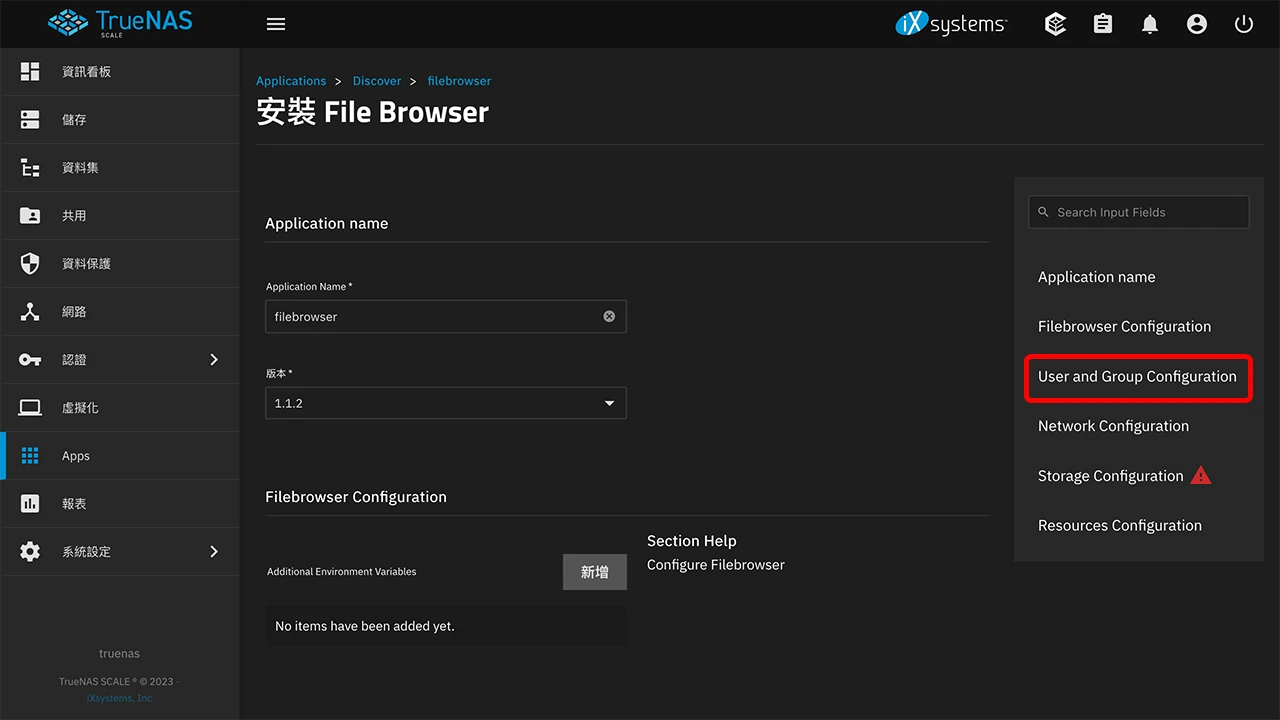Open the TrueCommand status icon
Screen dimensions: 1280x720
[1055, 24]
